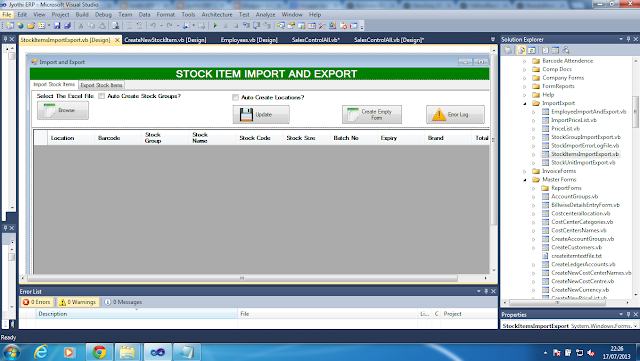
Task: Click the Properties Window toolbar icon
Action: pos(291,25)
